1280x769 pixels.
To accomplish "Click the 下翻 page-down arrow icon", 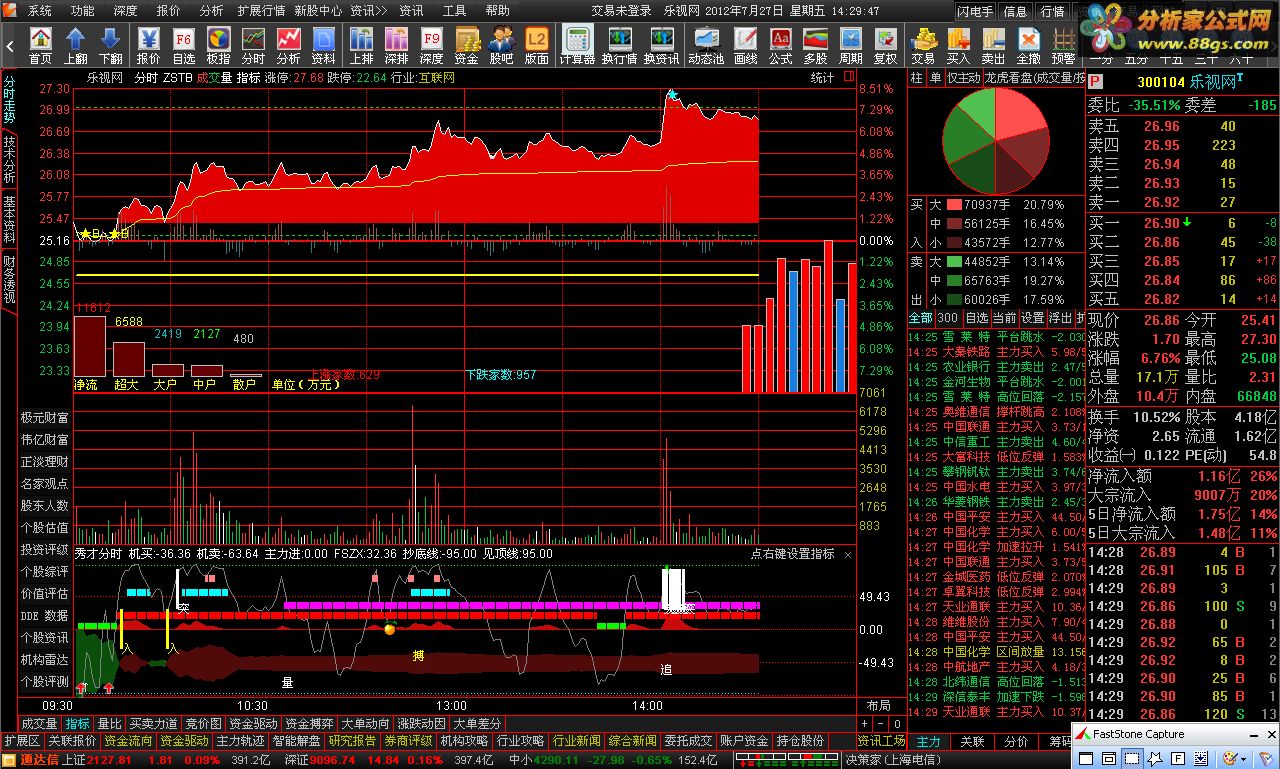I will coord(110,46).
